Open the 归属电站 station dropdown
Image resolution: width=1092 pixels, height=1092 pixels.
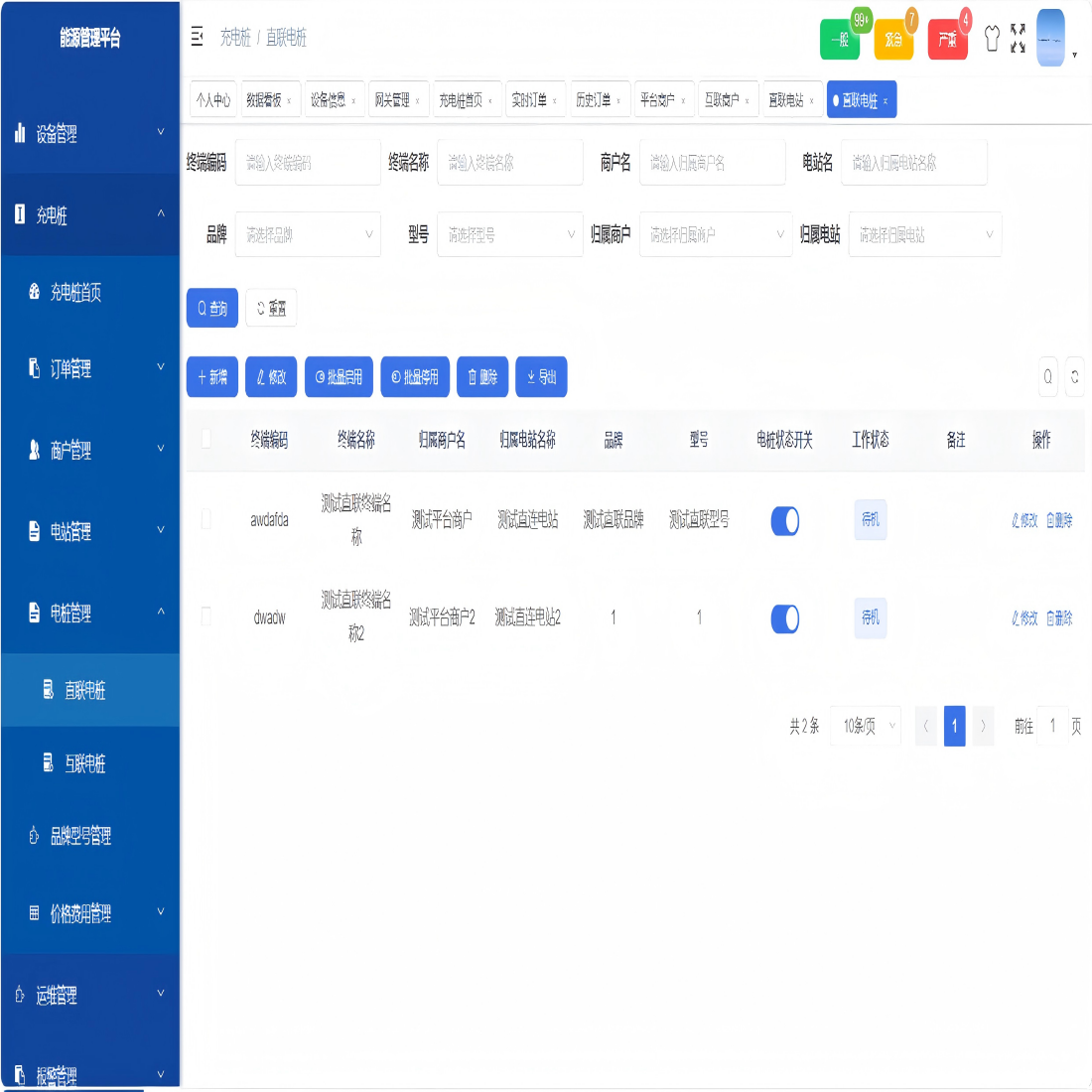[x=924, y=235]
